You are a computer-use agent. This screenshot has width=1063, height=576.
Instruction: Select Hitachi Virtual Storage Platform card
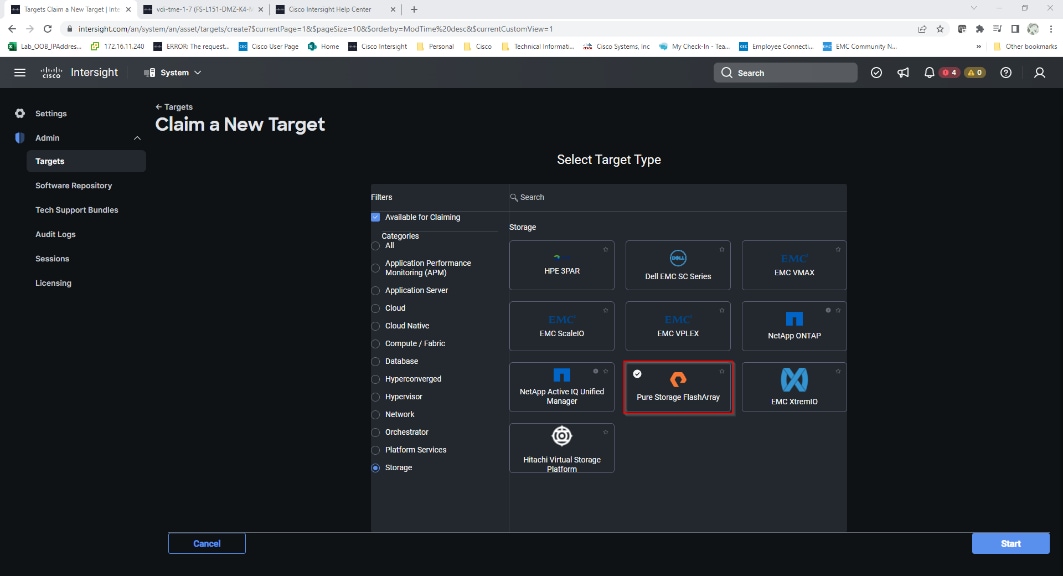pos(562,448)
